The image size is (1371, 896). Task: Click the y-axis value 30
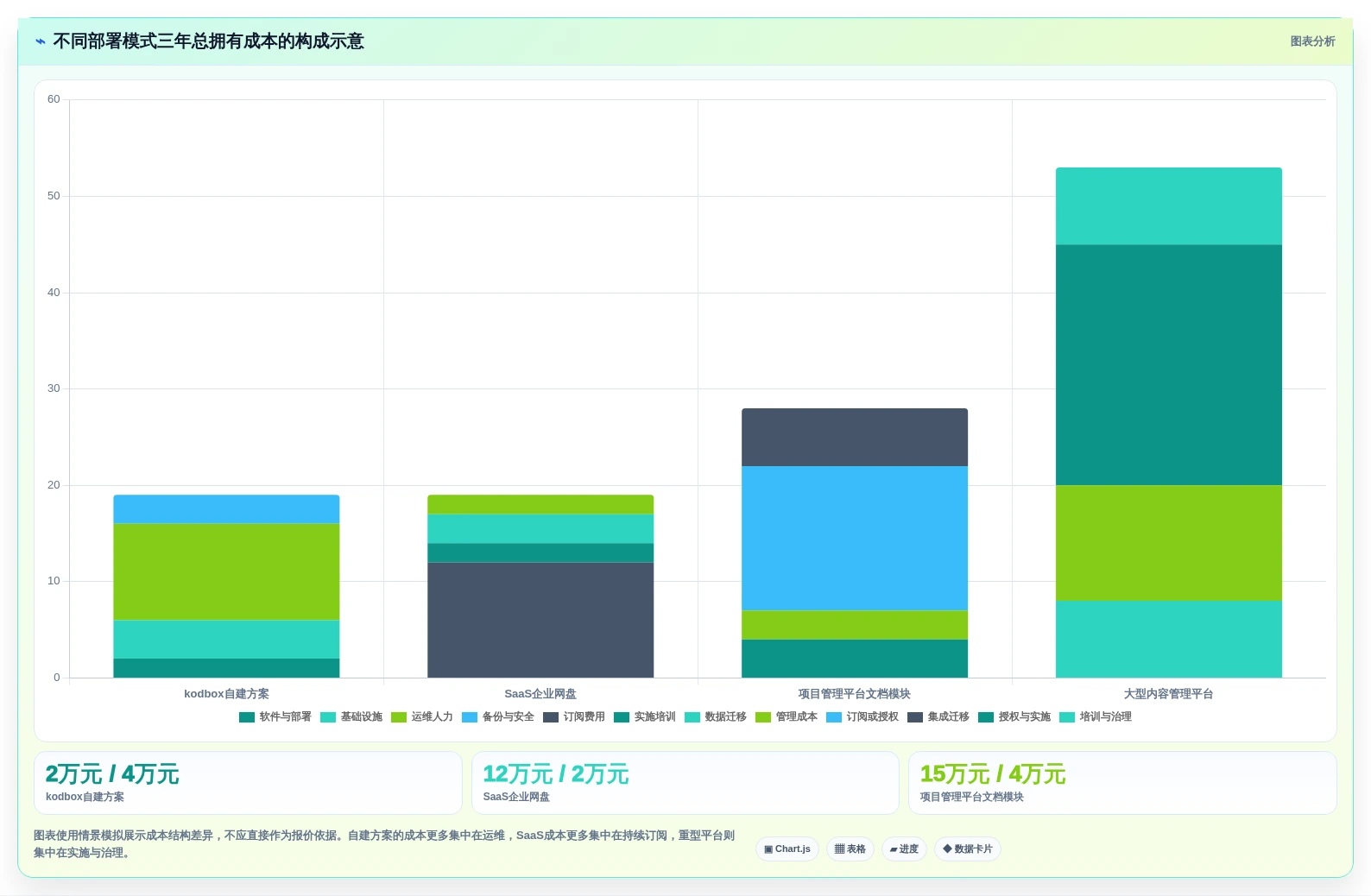[54, 388]
